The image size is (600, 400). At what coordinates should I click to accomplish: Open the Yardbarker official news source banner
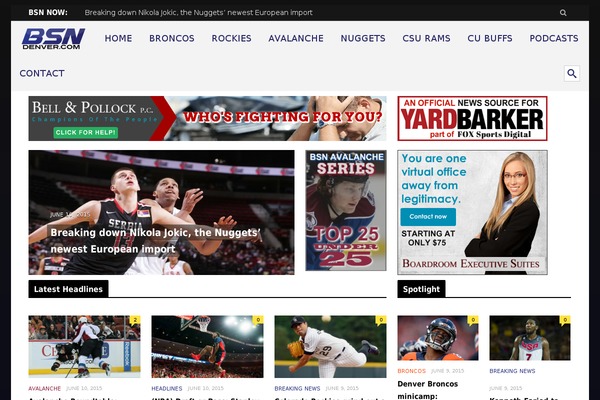(472, 119)
